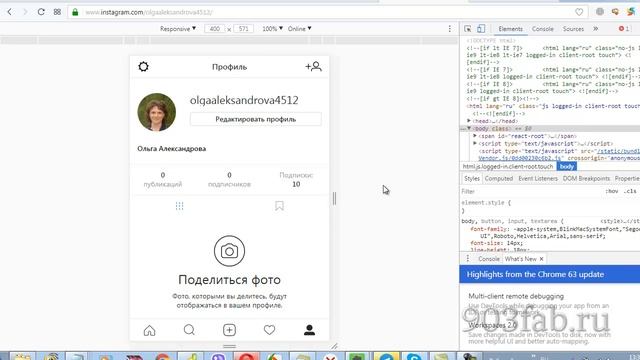Open Instagram settings gear icon
Image resolution: width=640 pixels, height=360 pixels.
(x=143, y=67)
